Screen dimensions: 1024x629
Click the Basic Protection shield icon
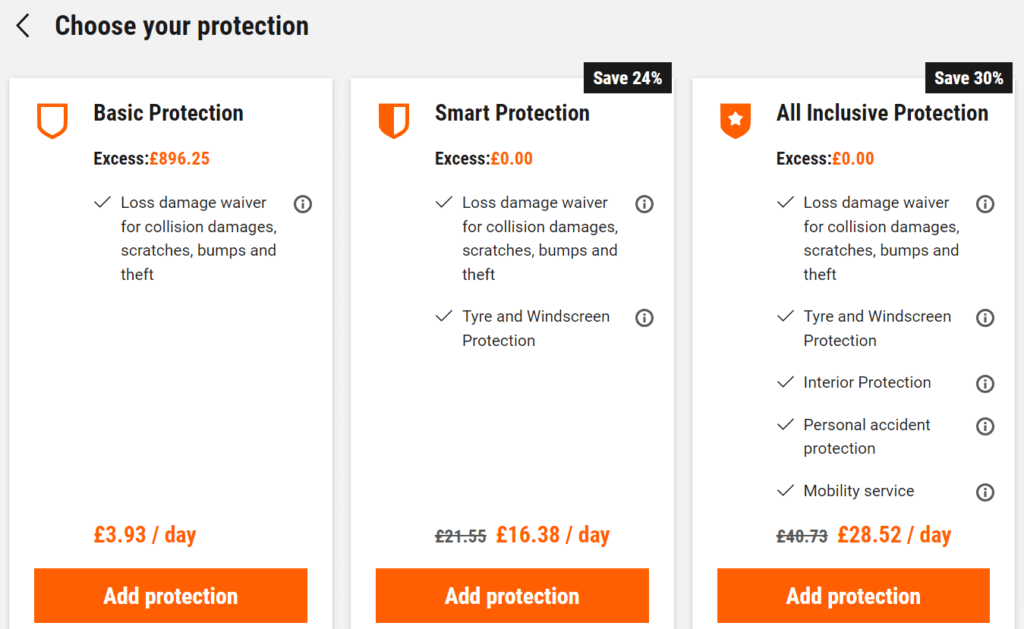[52, 121]
